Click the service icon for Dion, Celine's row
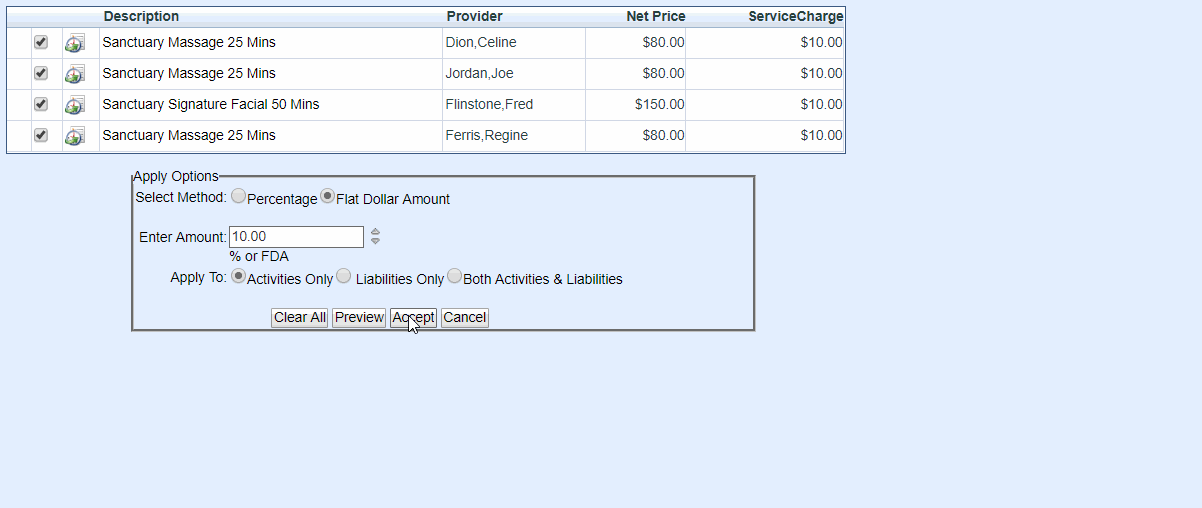The image size is (1202, 508). click(75, 43)
